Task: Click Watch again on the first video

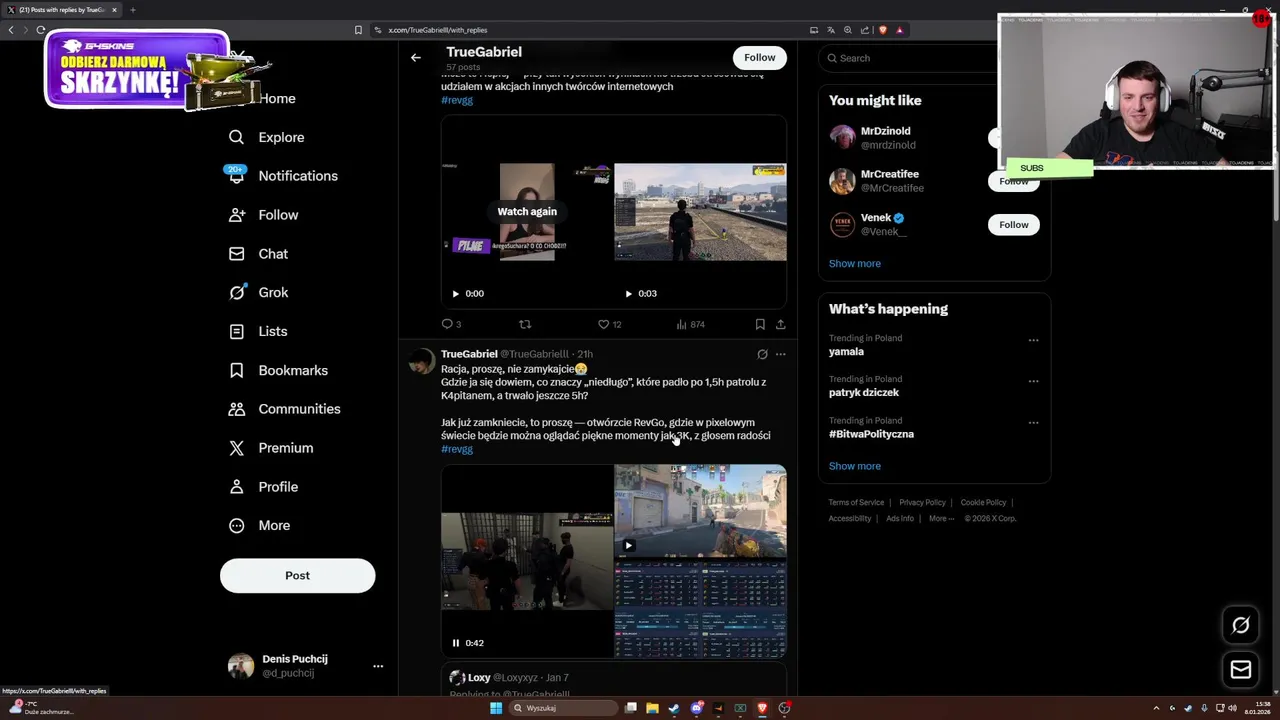Action: [x=527, y=212]
